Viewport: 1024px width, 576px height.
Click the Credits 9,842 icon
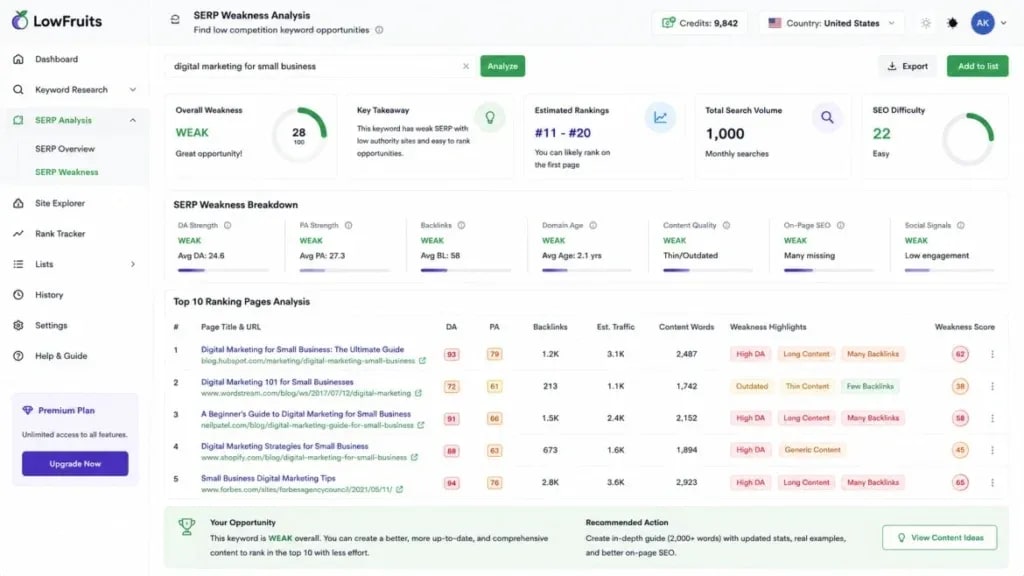[x=668, y=23]
